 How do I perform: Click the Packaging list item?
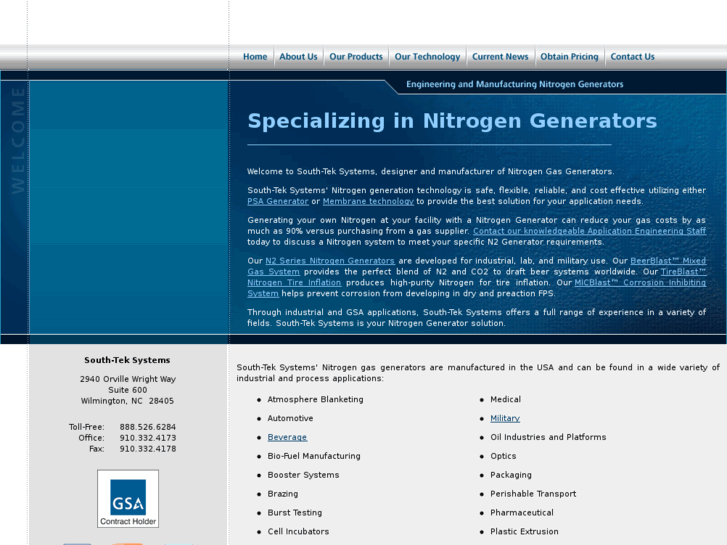point(511,475)
